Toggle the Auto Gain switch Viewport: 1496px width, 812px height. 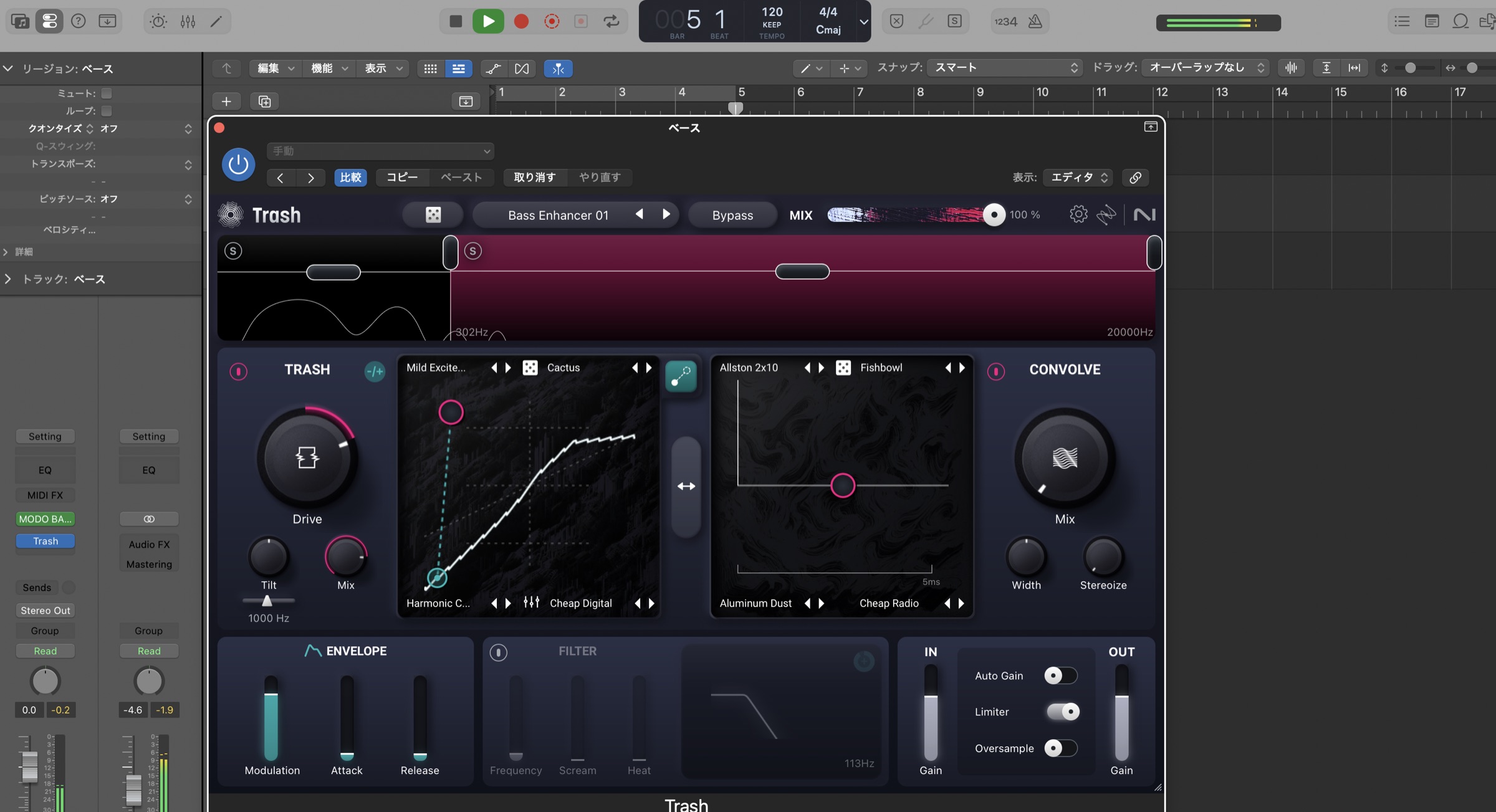(x=1060, y=676)
